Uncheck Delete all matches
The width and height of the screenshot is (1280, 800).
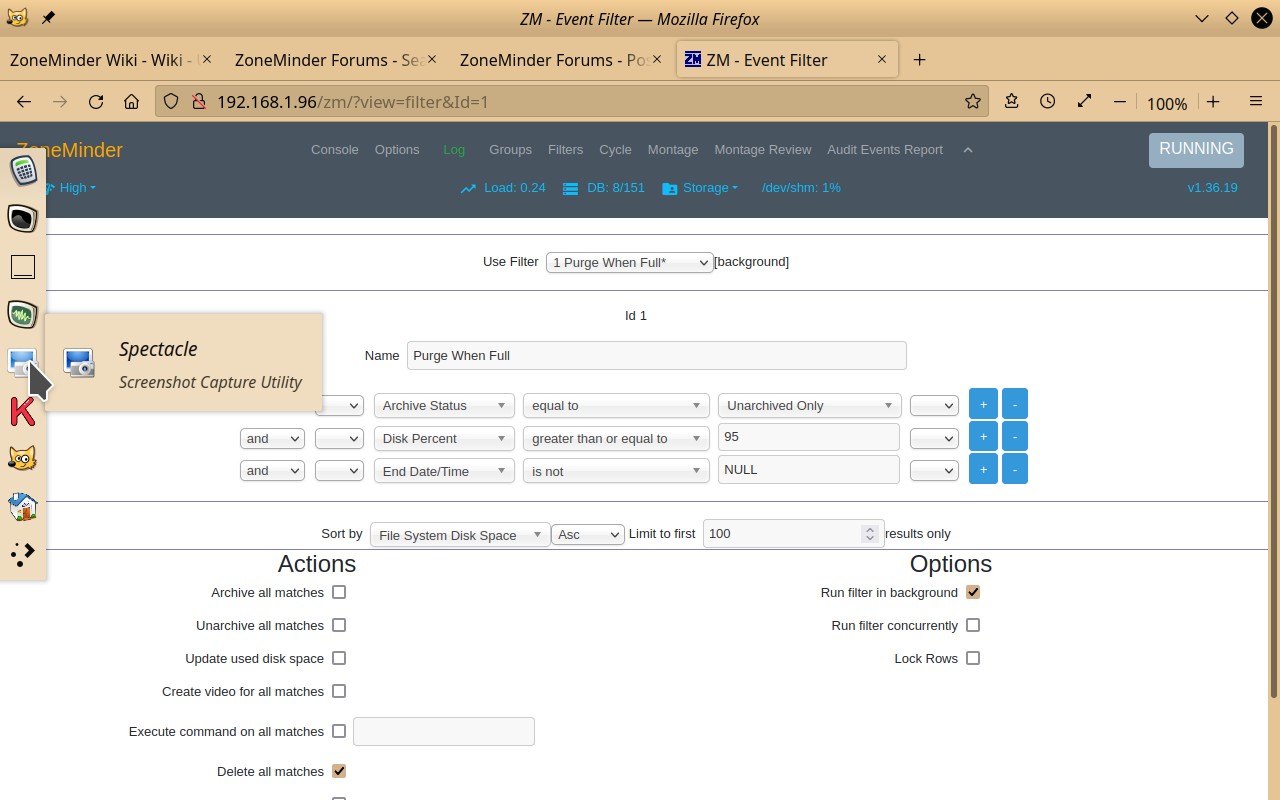point(339,771)
